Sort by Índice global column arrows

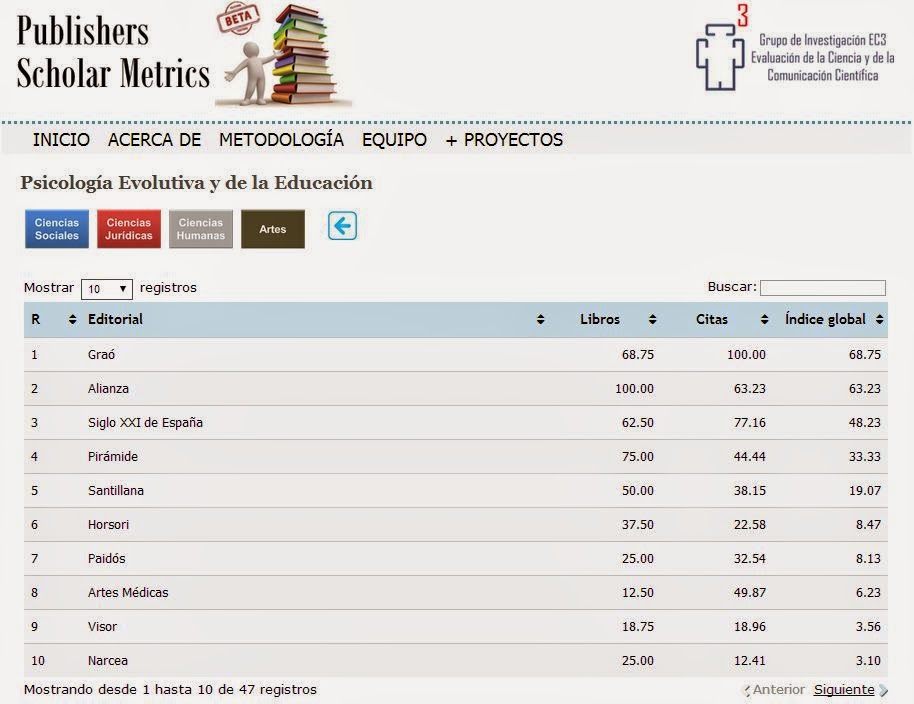(880, 319)
